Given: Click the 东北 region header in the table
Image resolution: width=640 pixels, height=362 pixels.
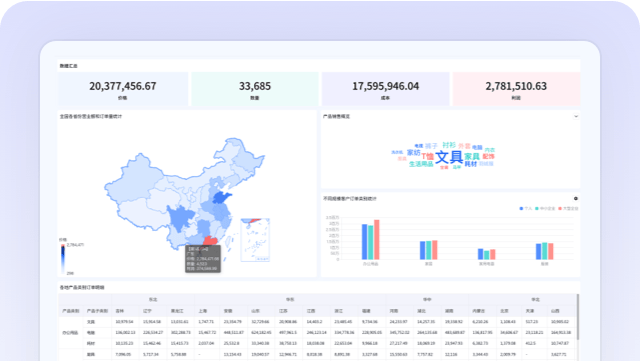Looking at the screenshot, I should pos(153,300).
